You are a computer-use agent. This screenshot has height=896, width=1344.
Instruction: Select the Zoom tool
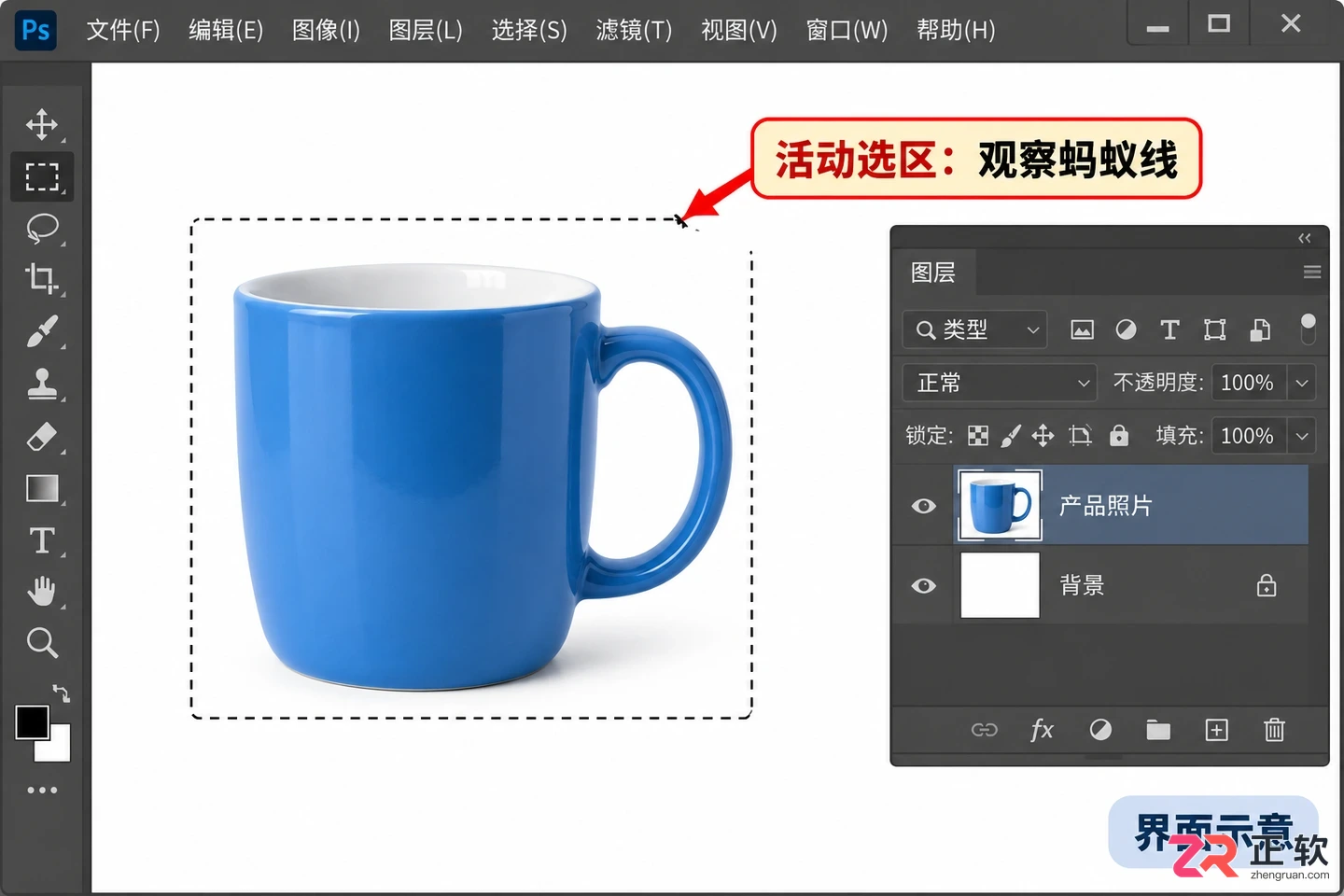coord(42,642)
